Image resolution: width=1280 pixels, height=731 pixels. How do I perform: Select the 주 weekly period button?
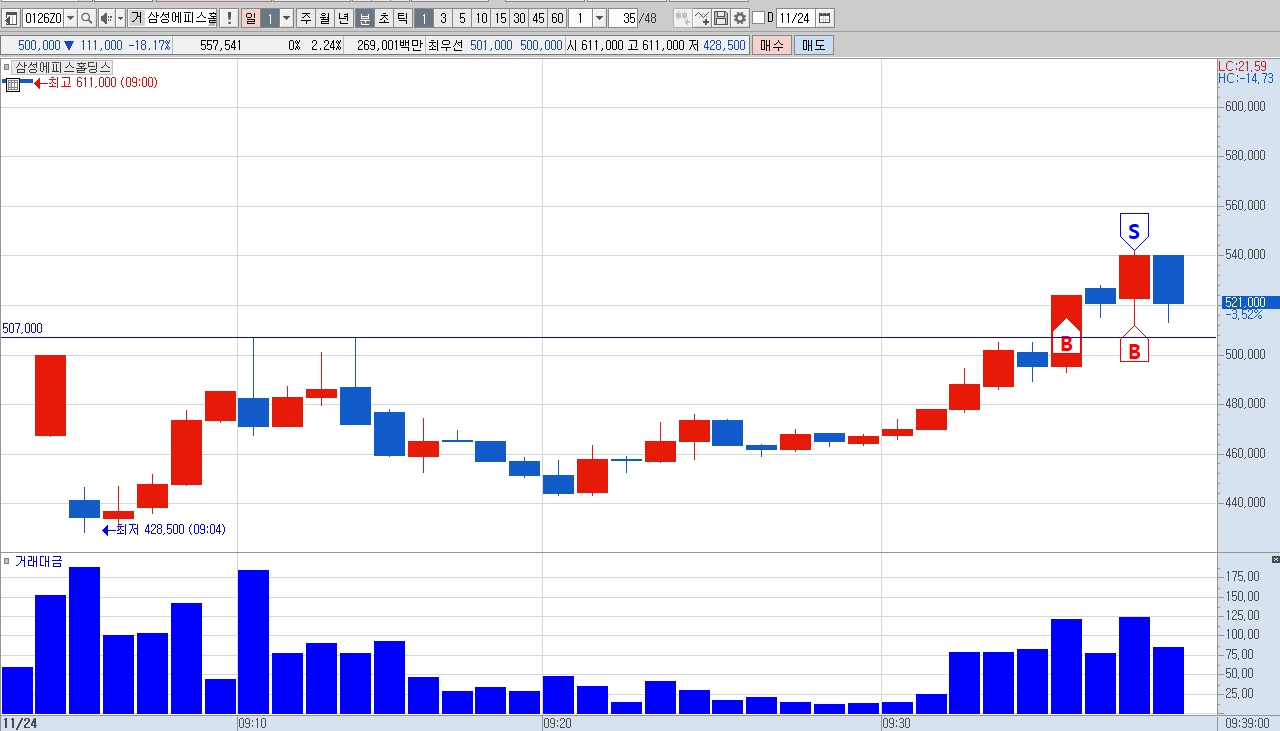pyautogui.click(x=305, y=18)
